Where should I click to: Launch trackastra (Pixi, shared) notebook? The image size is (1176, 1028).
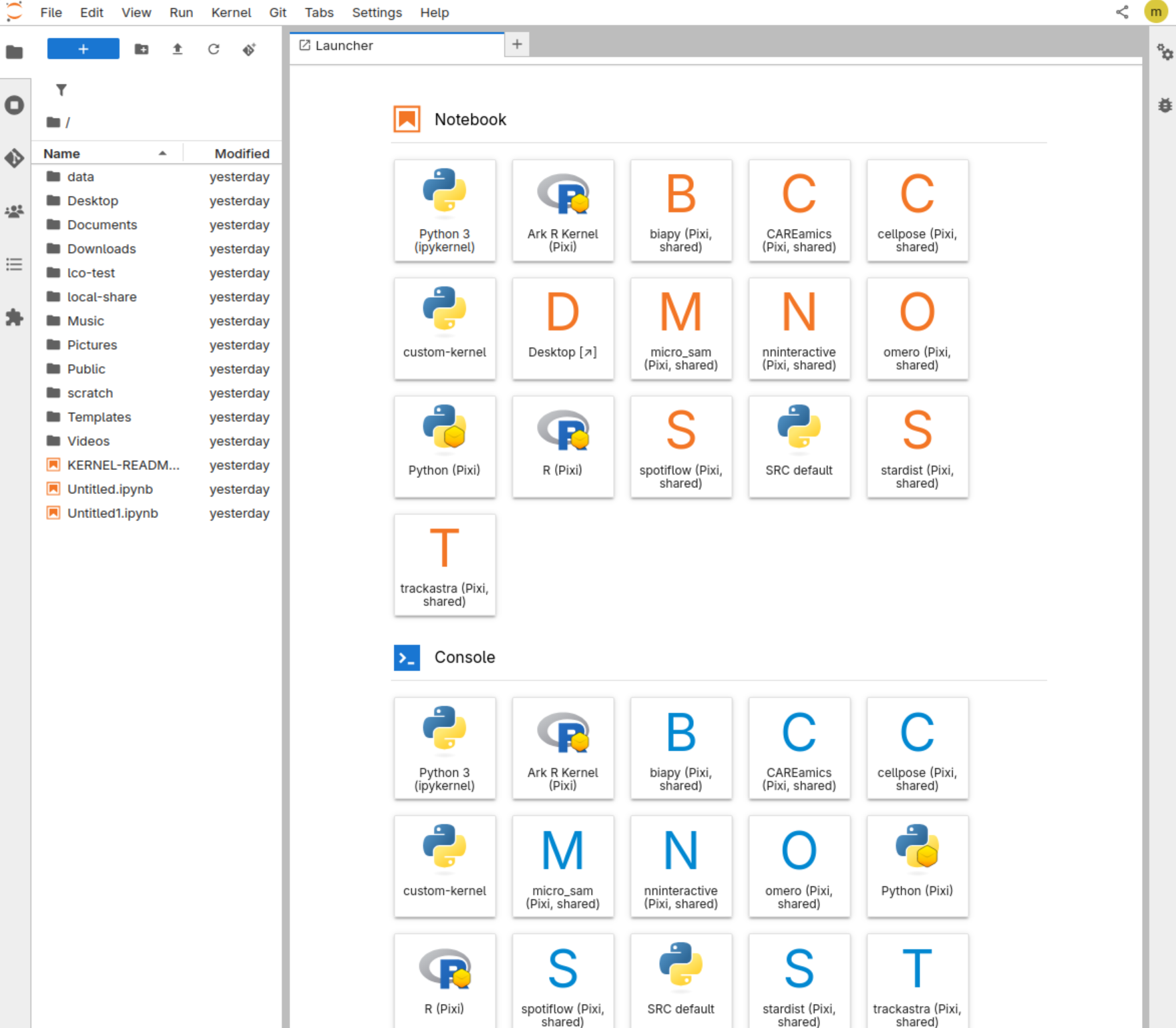(445, 565)
